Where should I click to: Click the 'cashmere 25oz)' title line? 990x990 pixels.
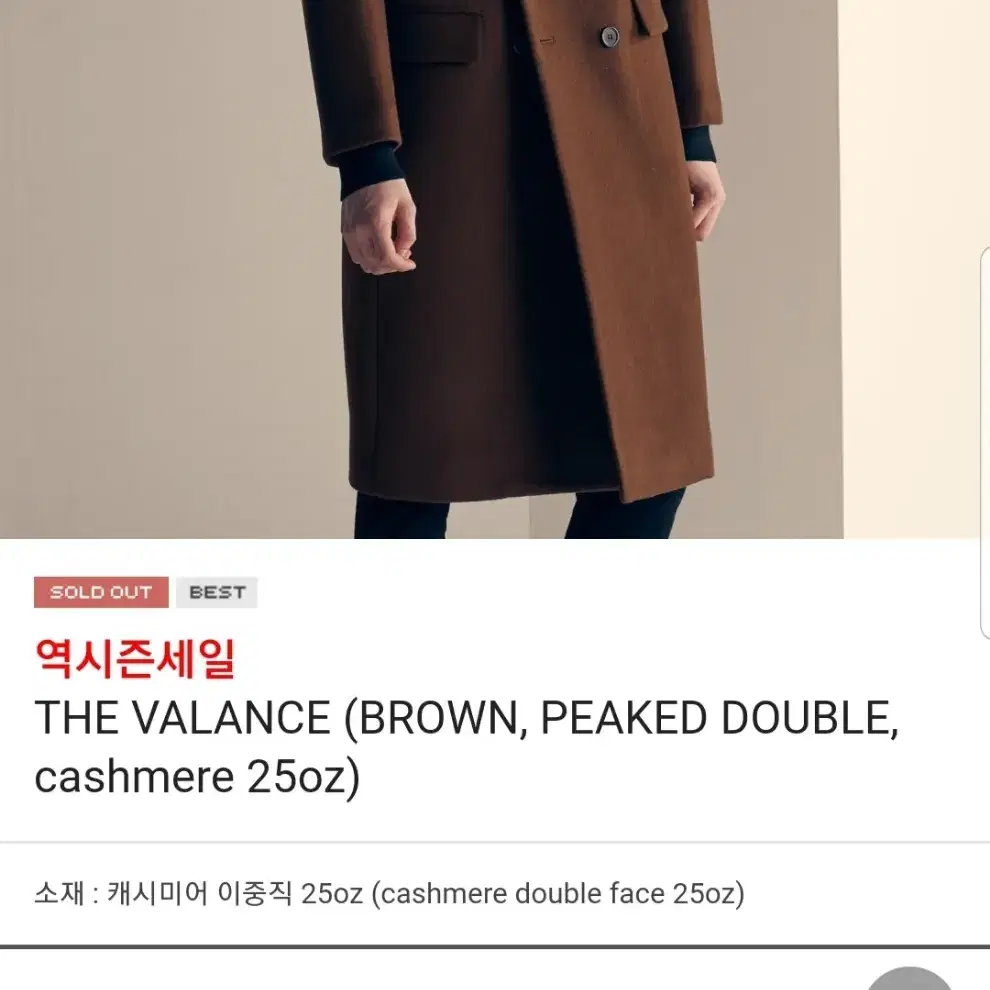(x=197, y=777)
